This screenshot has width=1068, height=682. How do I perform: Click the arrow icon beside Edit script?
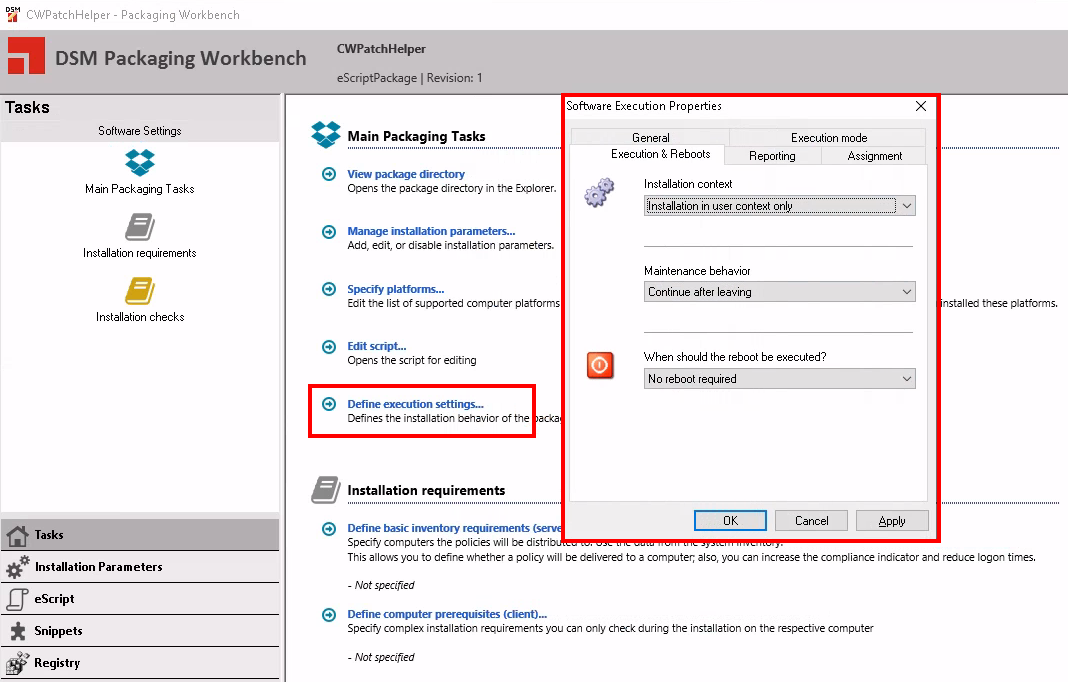point(329,346)
